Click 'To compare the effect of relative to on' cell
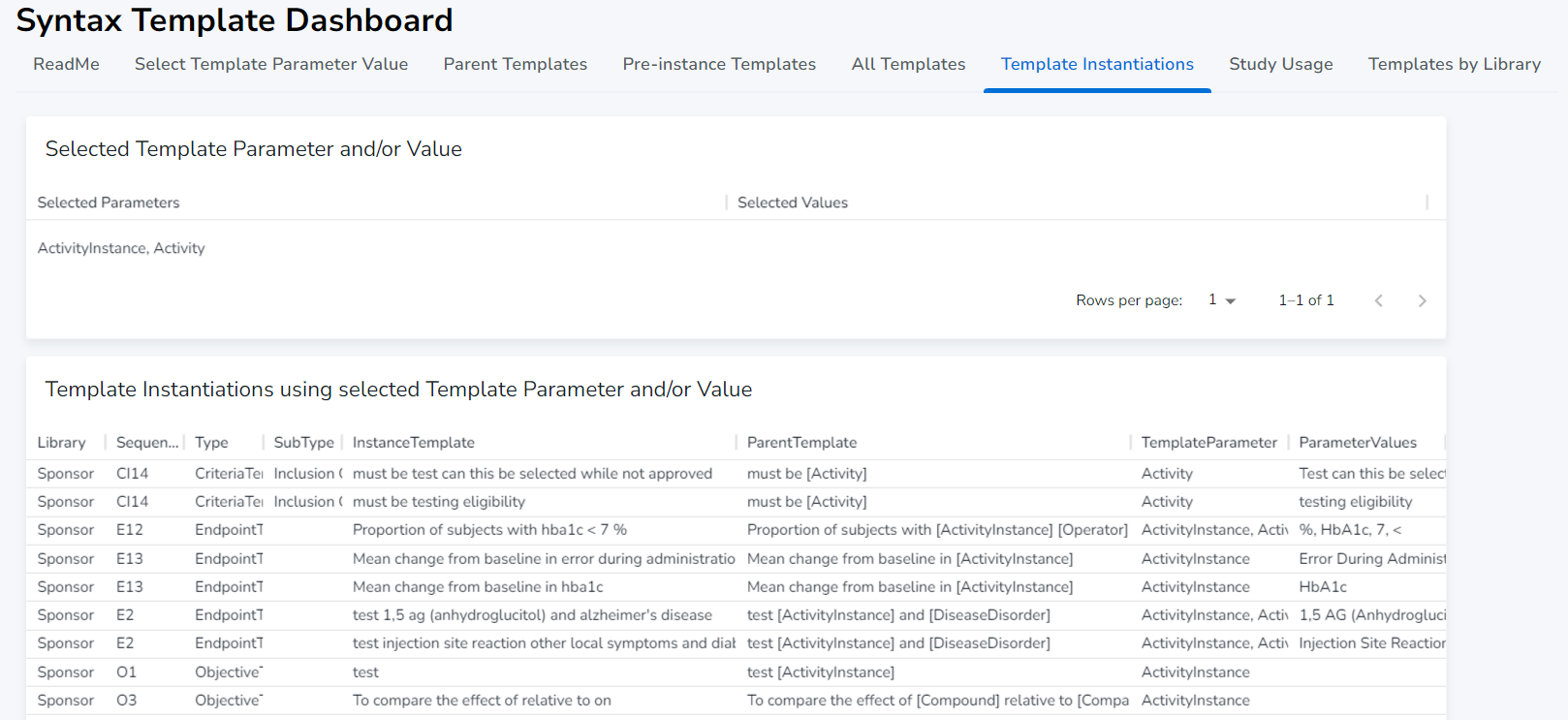1568x720 pixels. click(x=482, y=701)
